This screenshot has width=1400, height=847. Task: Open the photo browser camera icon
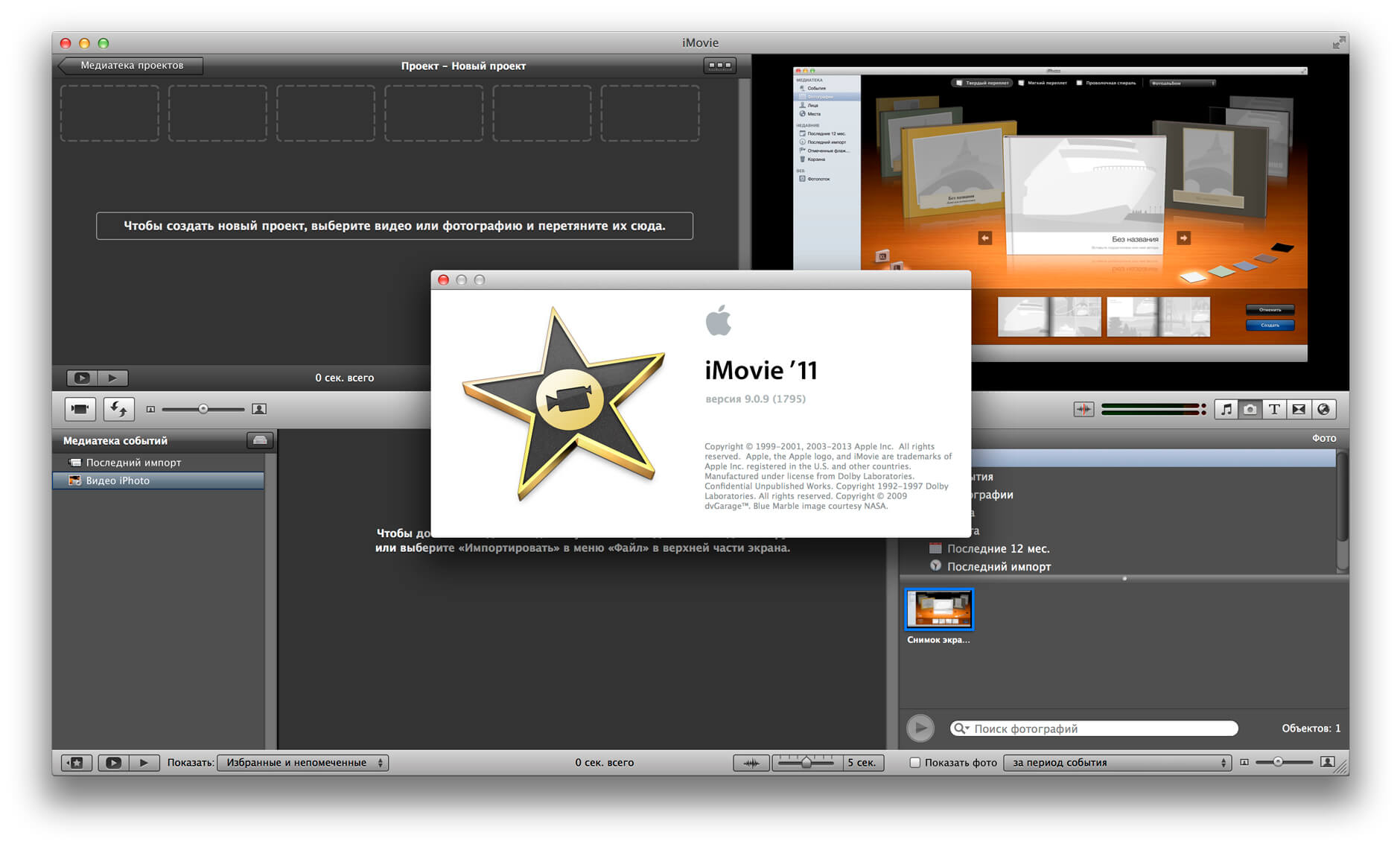coord(1250,409)
